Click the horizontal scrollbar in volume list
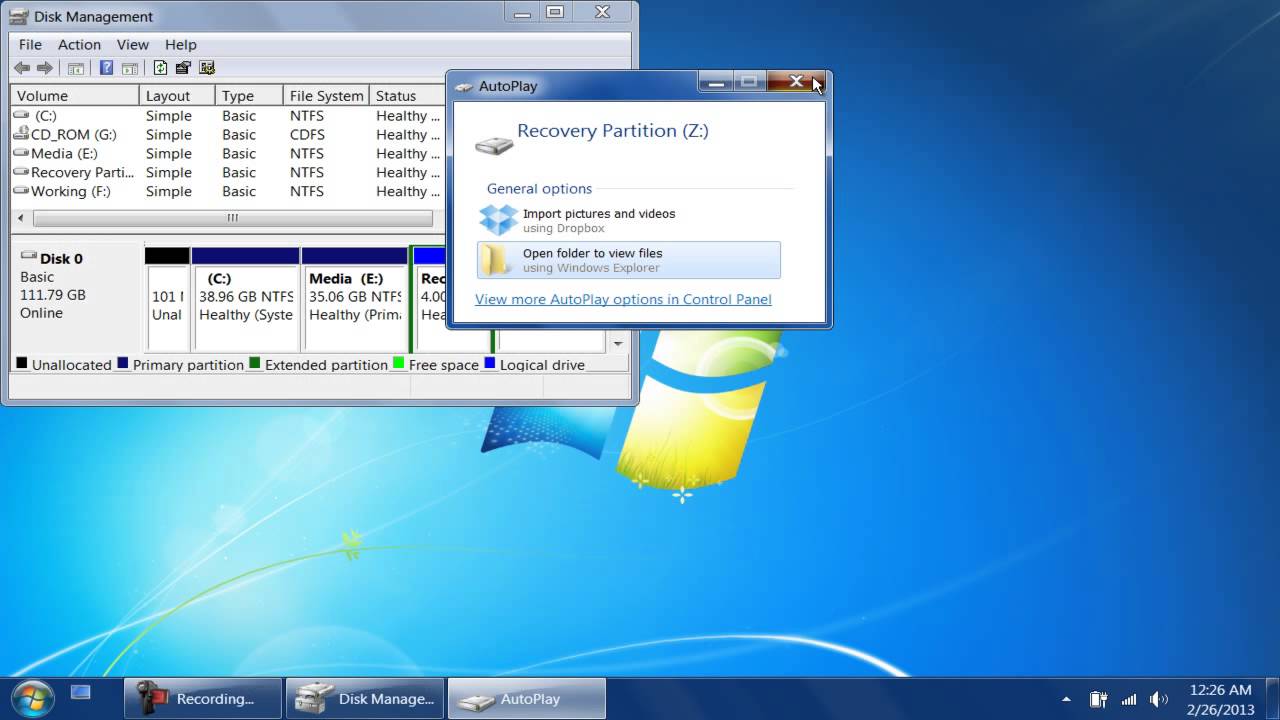Image resolution: width=1280 pixels, height=720 pixels. pyautogui.click(x=233, y=218)
